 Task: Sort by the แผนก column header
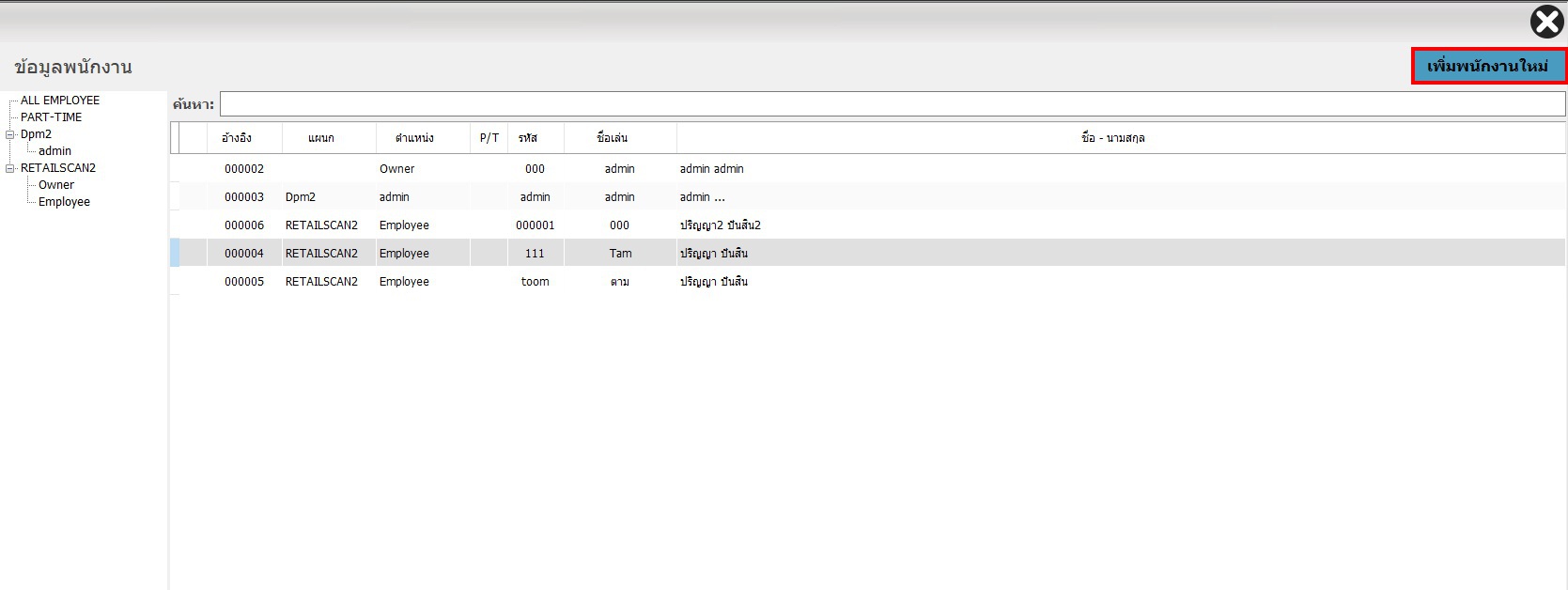(x=329, y=138)
